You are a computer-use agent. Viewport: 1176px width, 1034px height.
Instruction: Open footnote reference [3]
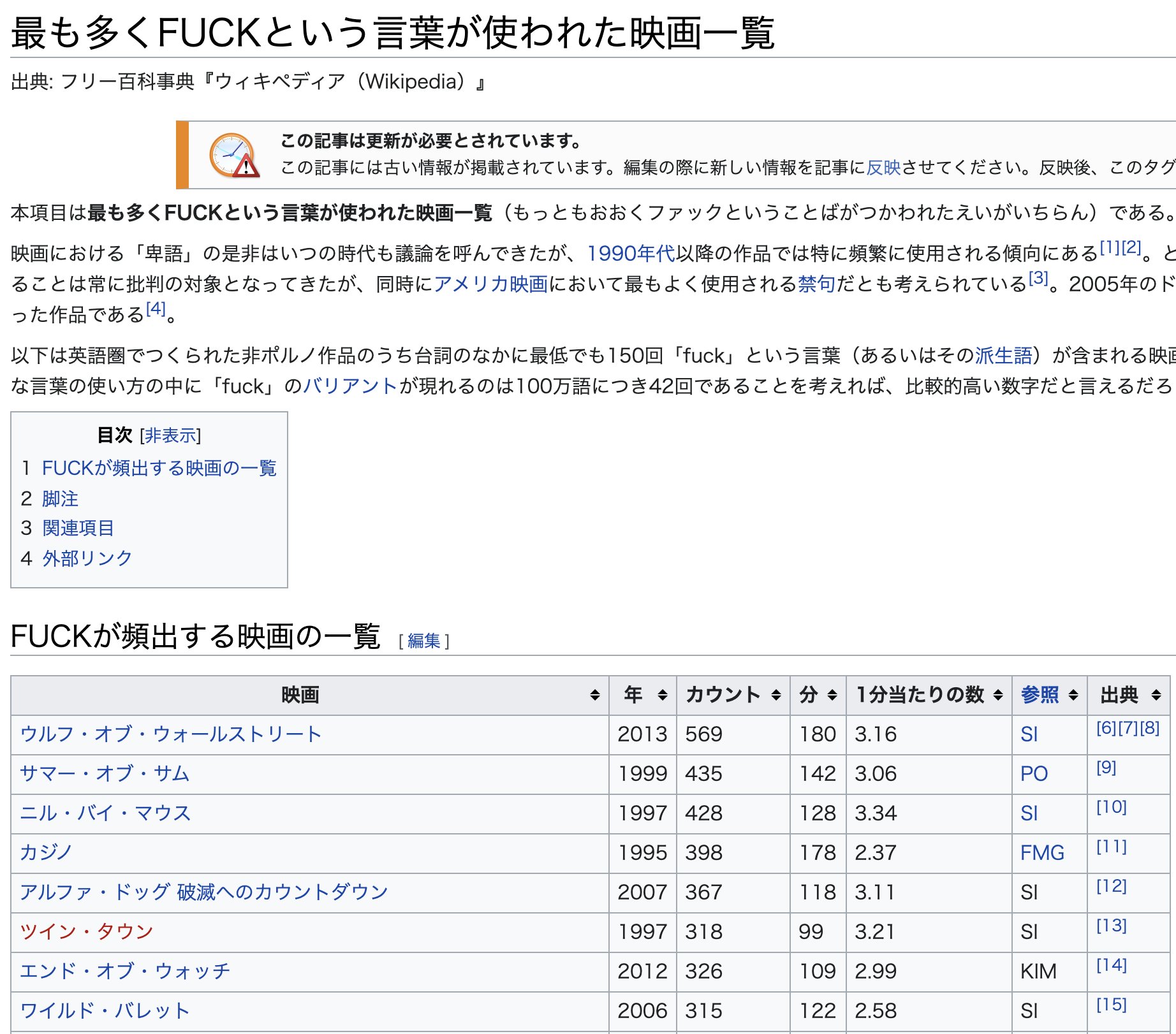click(x=1038, y=278)
